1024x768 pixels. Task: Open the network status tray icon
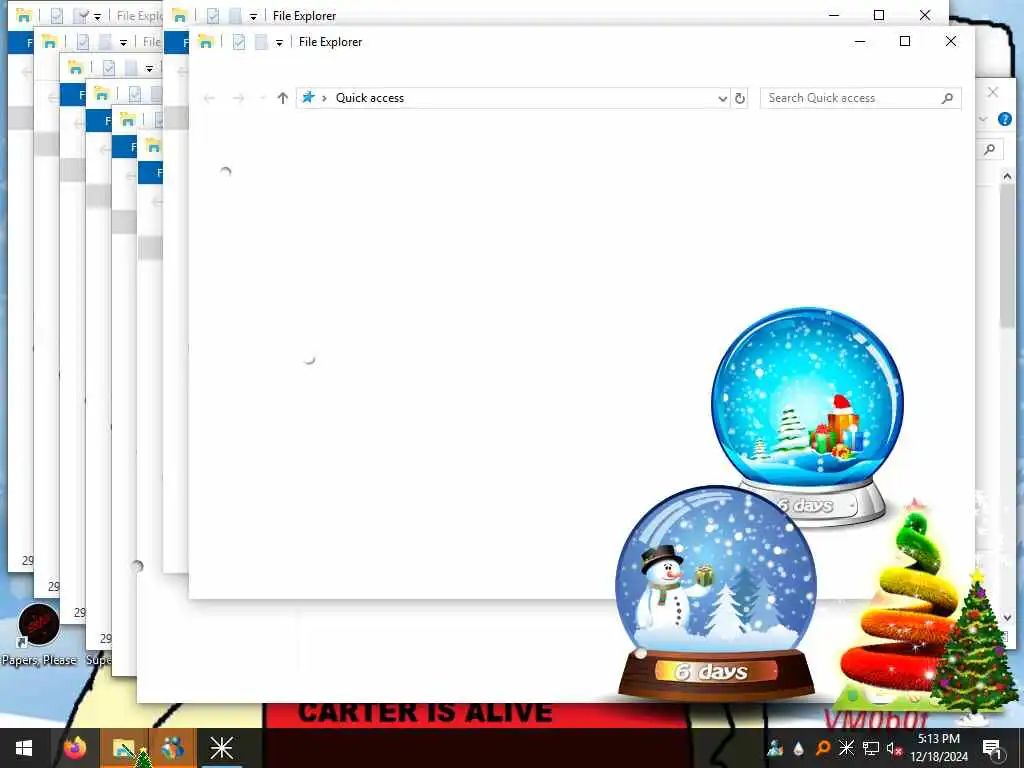pos(871,748)
